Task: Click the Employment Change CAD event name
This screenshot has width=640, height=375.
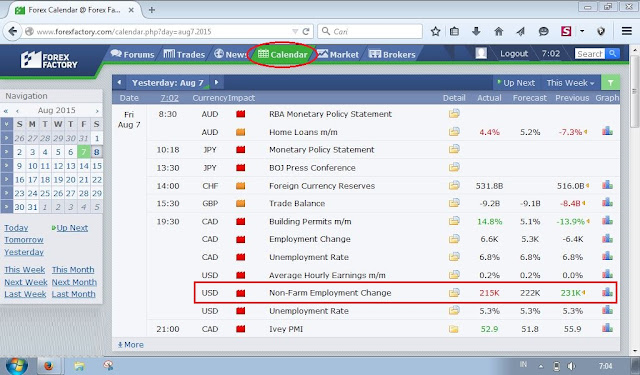Action: click(309, 239)
